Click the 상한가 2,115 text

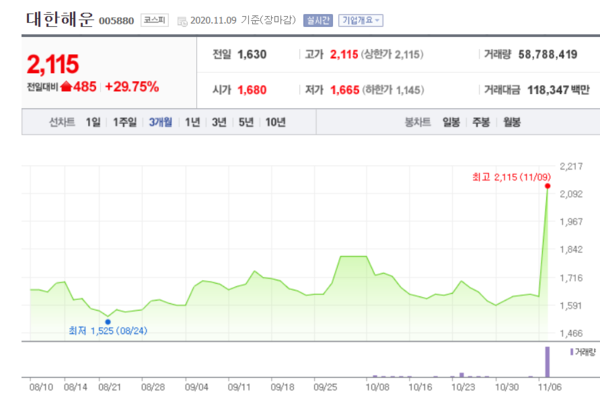click(392, 55)
